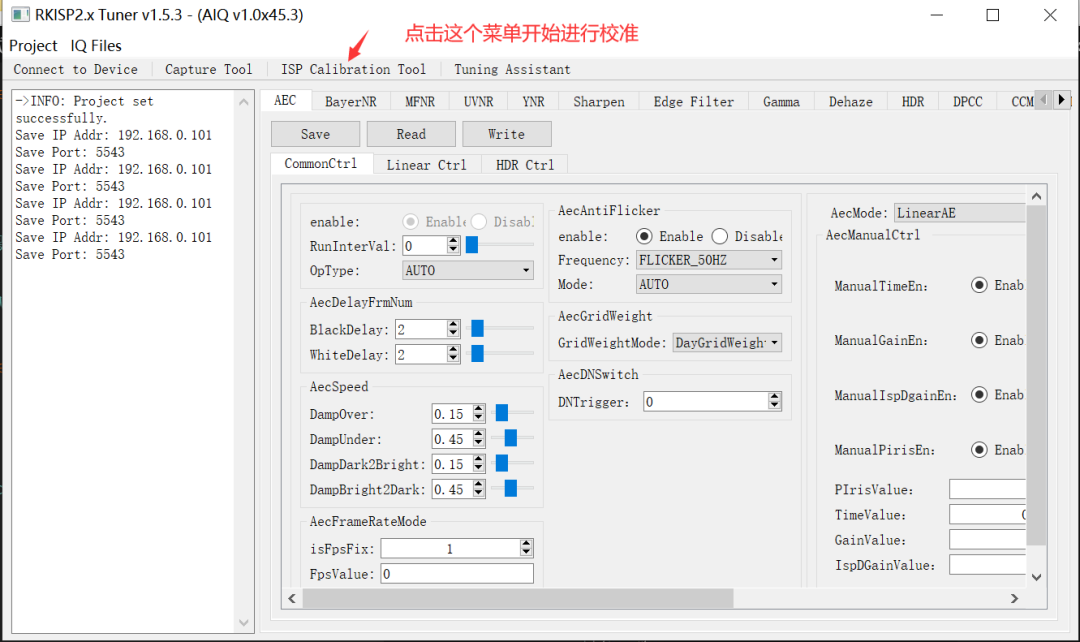
Task: Click the left arrow beside the CCM tab
Action: [1046, 100]
